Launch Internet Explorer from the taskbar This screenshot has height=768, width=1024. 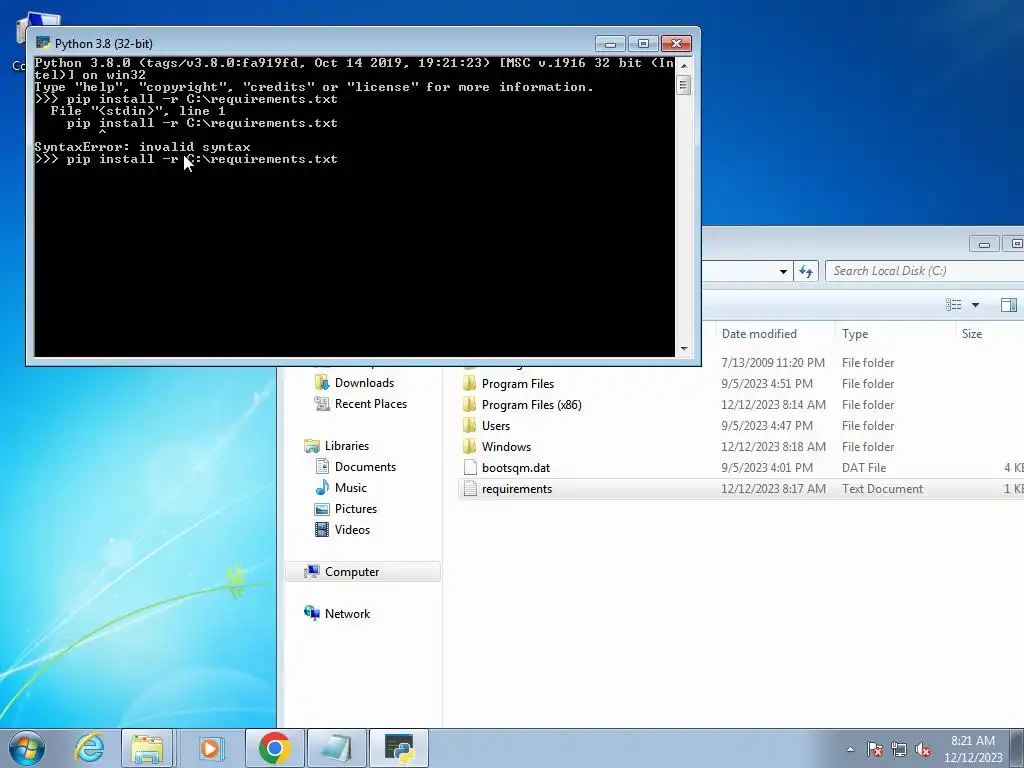point(89,748)
